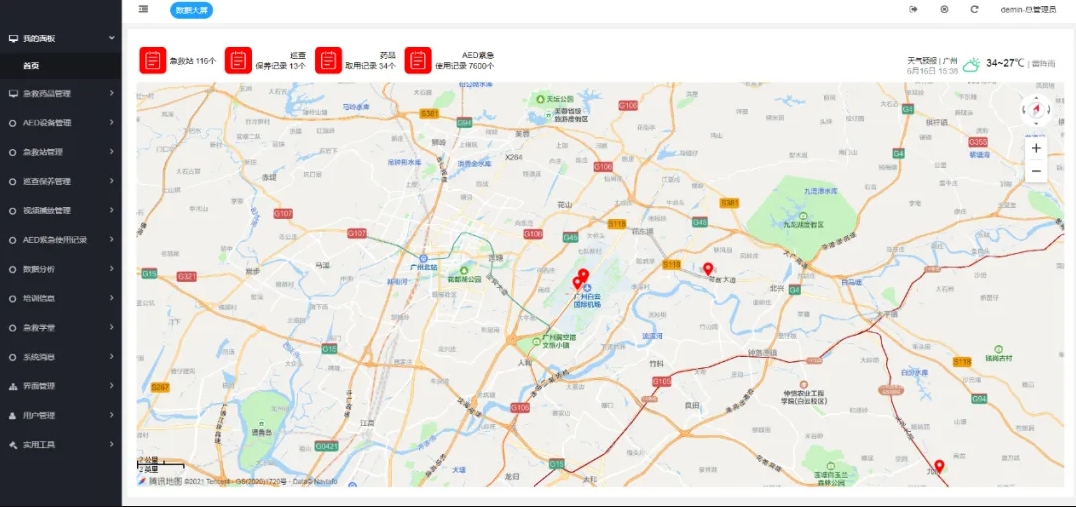The width and height of the screenshot is (1076, 507).
Task: Zoom in the map with plus button
Action: point(1036,148)
